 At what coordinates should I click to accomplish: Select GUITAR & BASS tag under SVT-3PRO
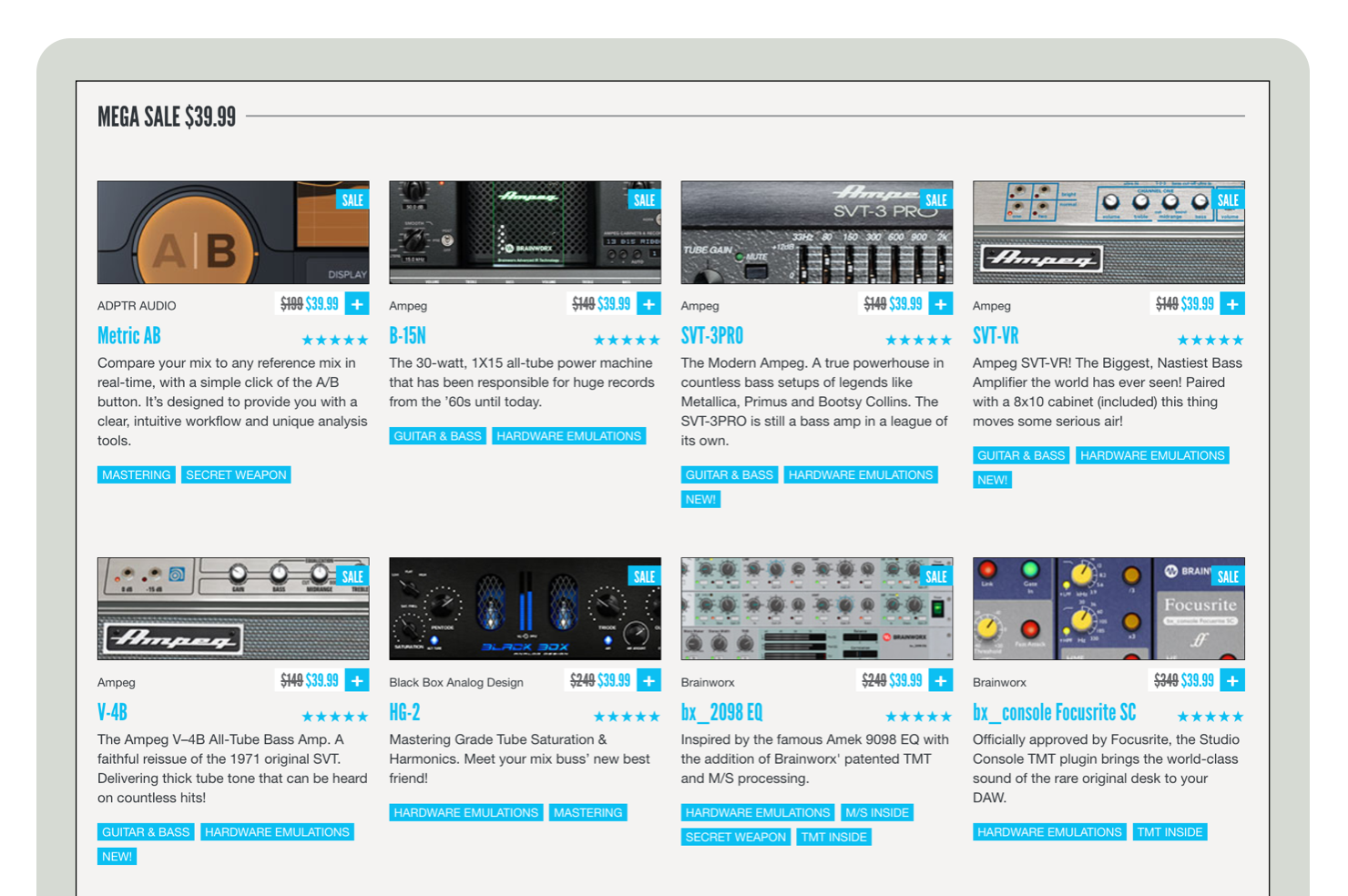click(730, 474)
